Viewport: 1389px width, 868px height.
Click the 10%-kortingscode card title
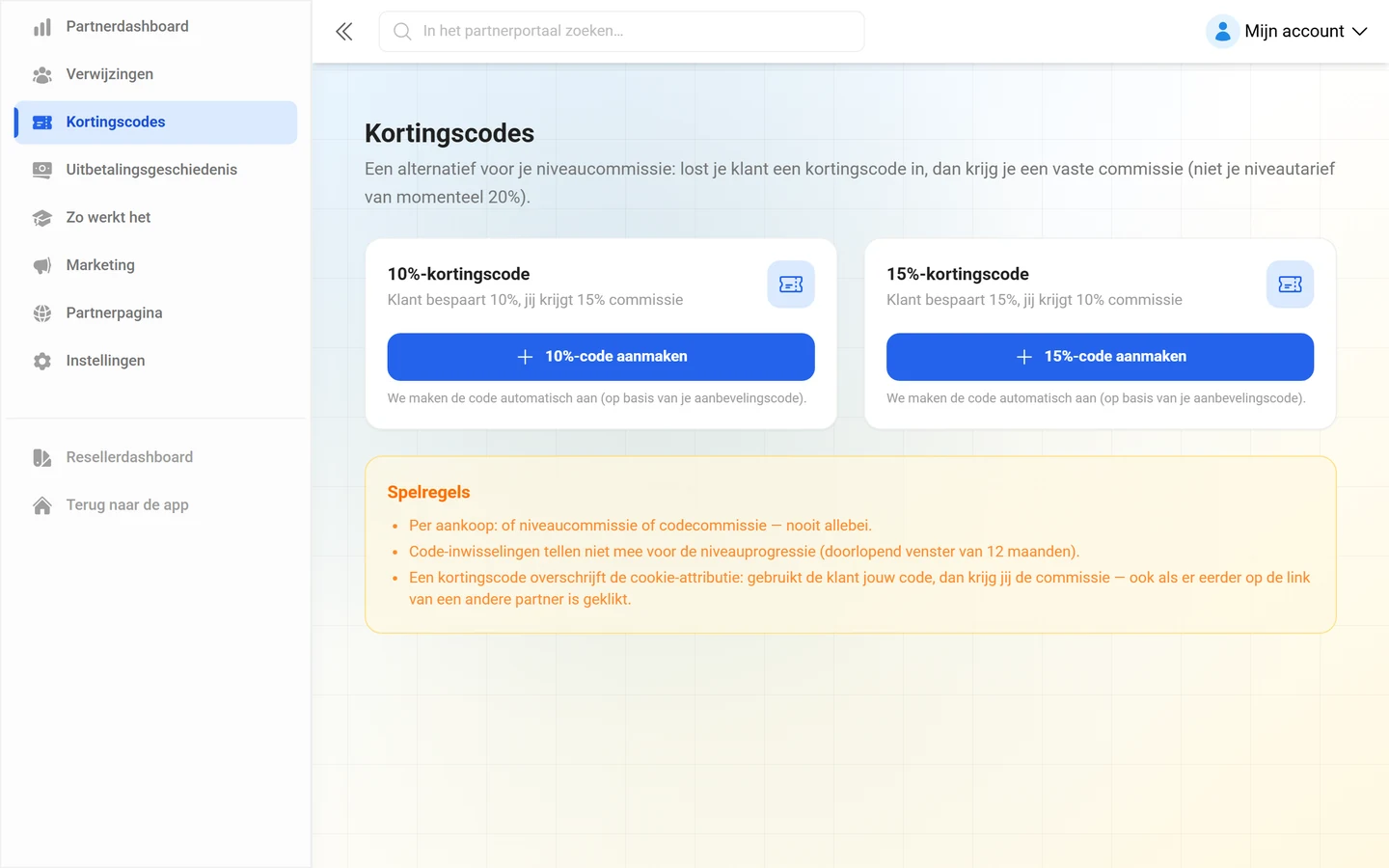click(x=458, y=274)
